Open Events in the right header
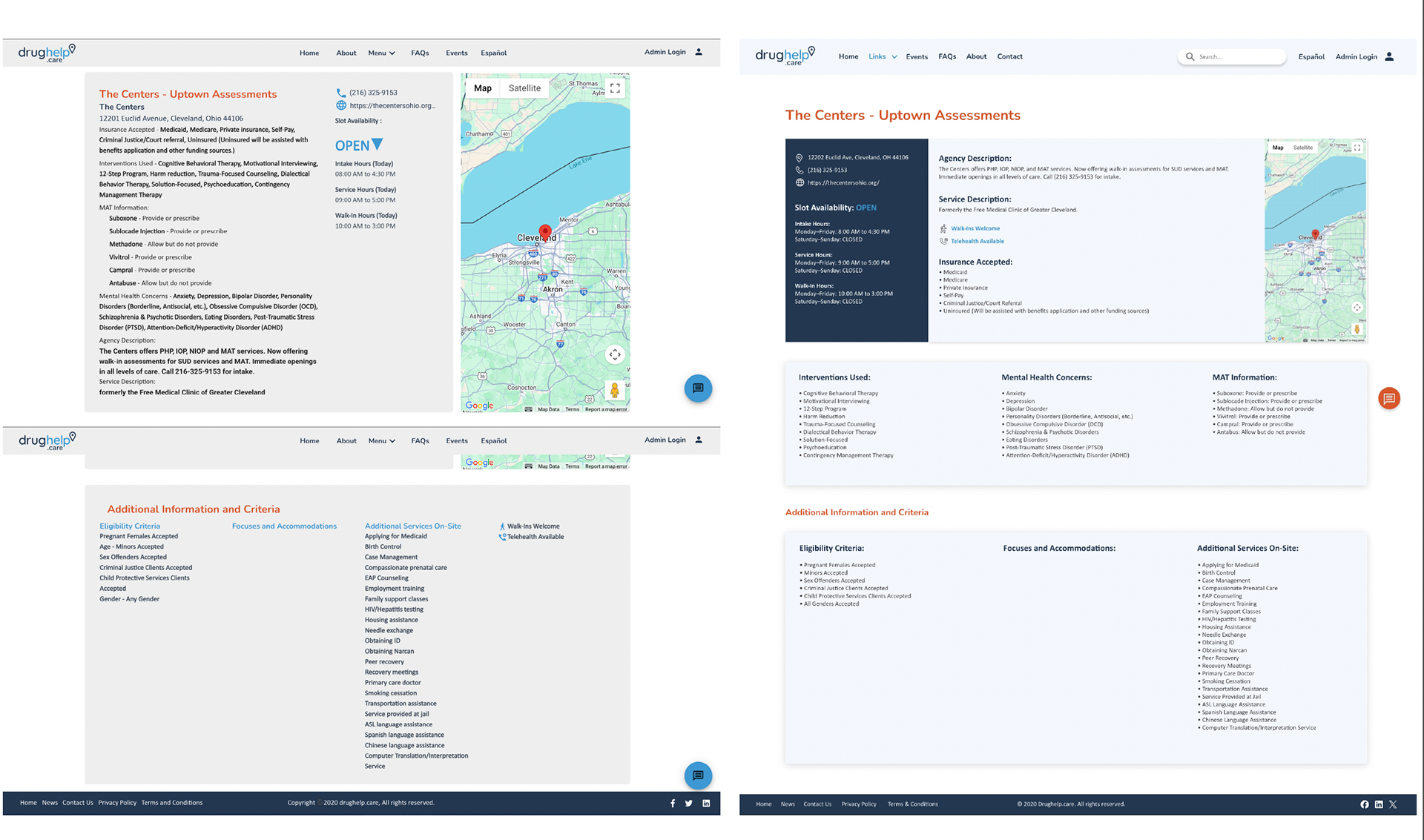This screenshot has height=840, width=1424. click(x=917, y=56)
